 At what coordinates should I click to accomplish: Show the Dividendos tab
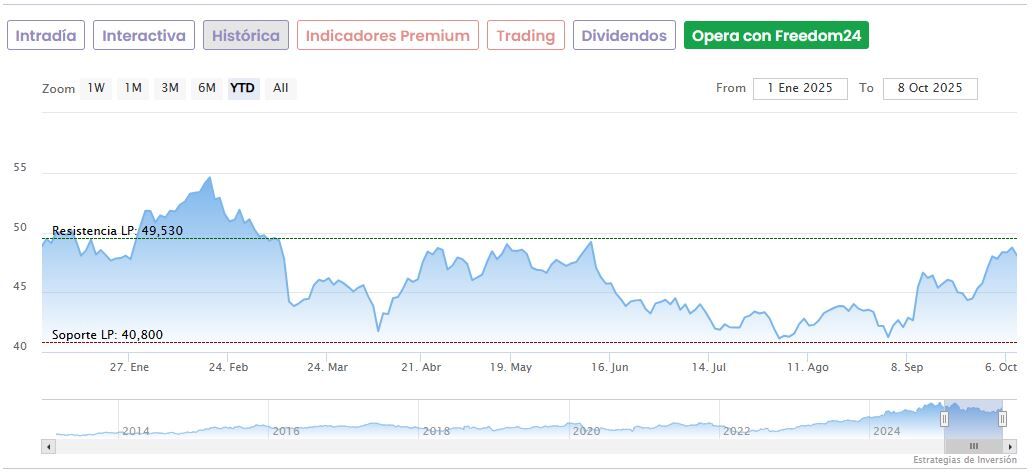624,36
